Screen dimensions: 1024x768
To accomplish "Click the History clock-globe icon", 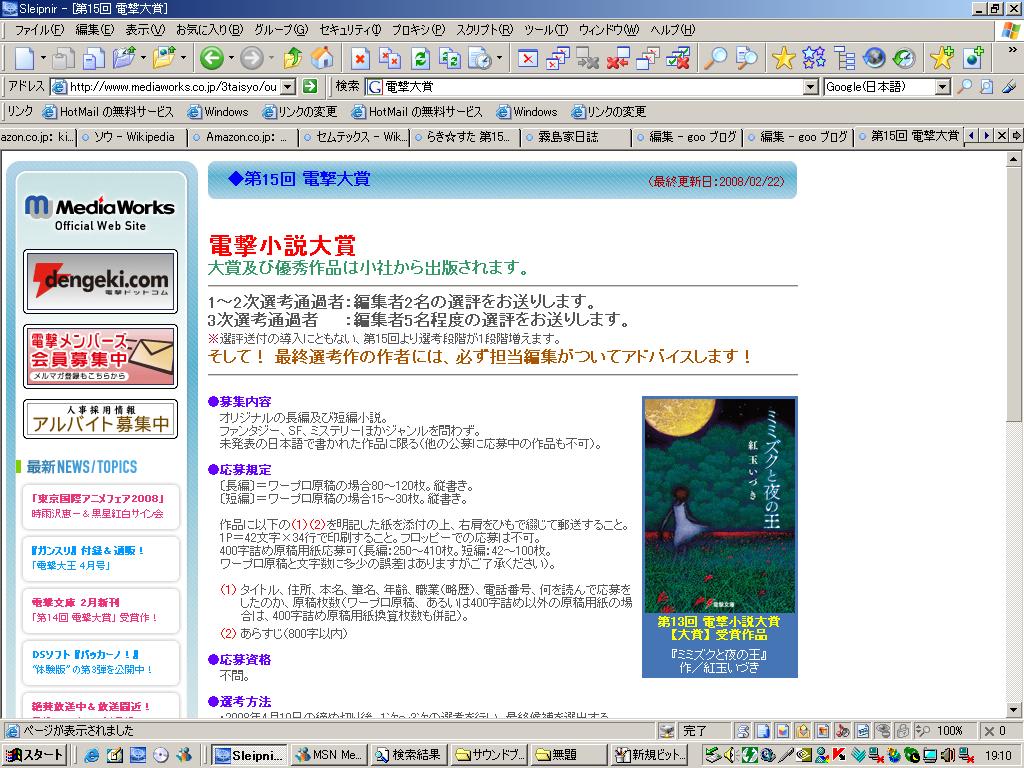I will pos(904,58).
